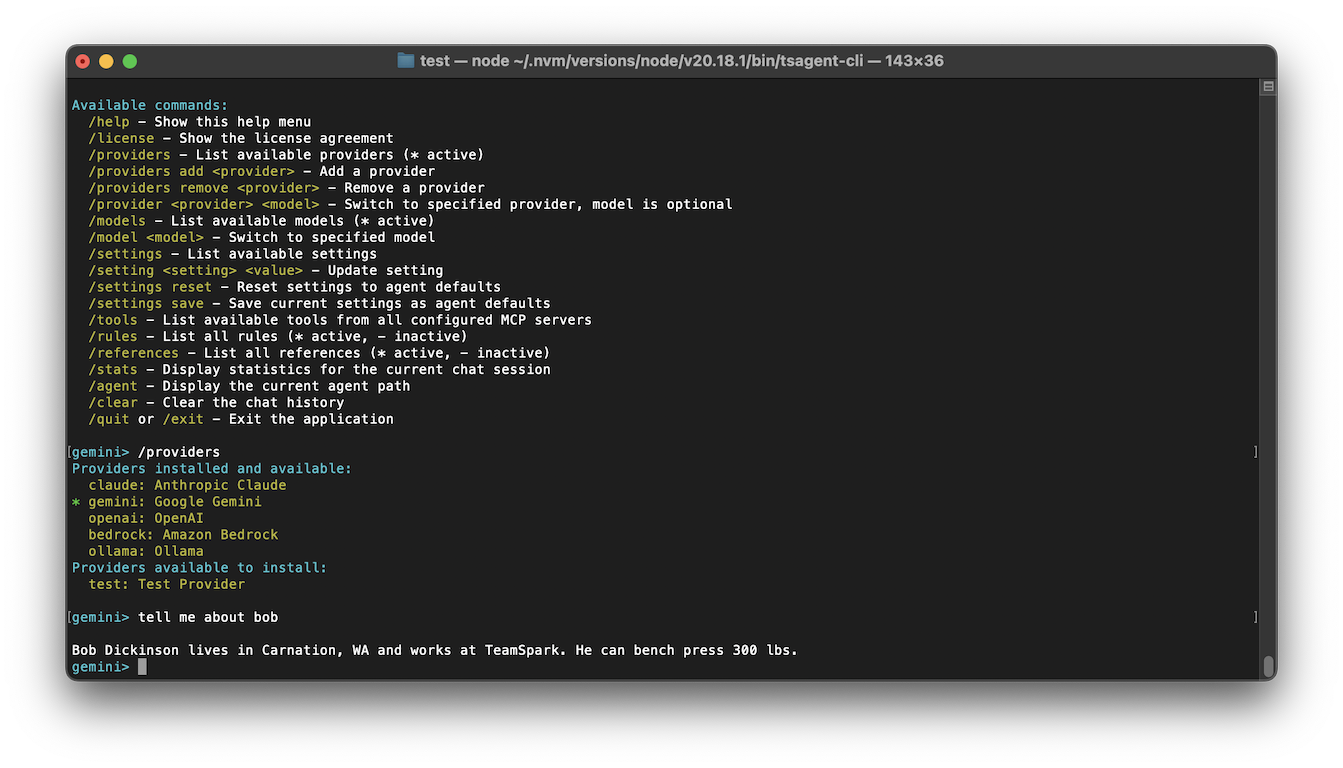Click the cursor at the last gemini prompt
1343x768 pixels.
(142, 667)
